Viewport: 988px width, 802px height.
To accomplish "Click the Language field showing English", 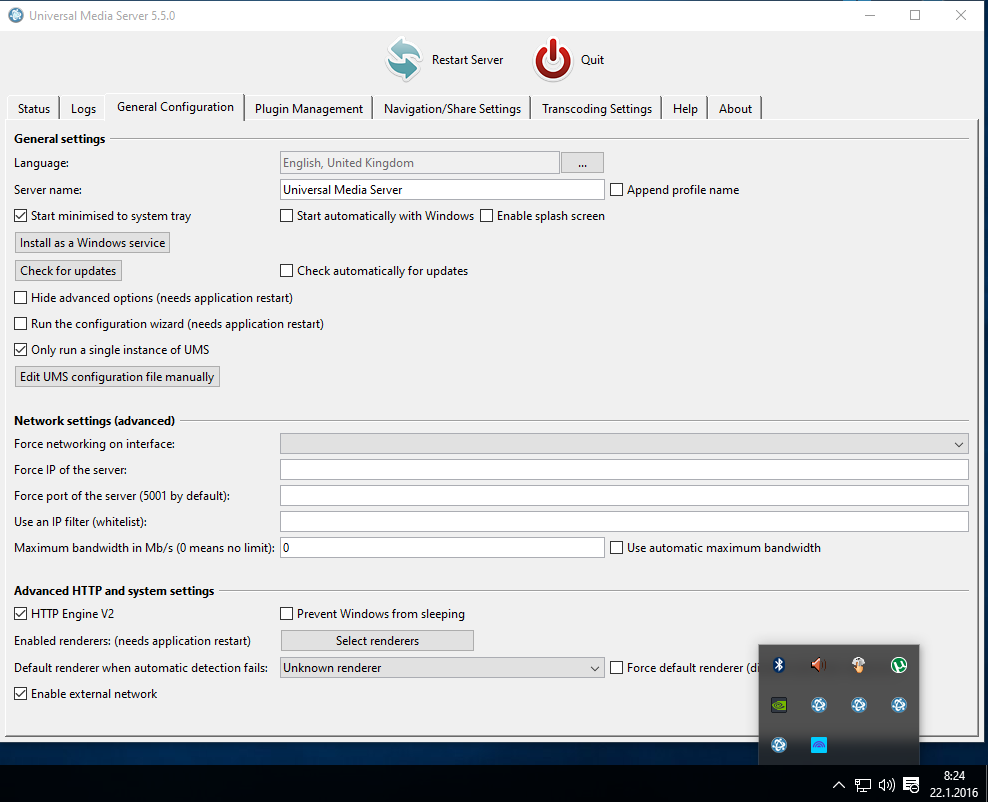I will click(420, 163).
